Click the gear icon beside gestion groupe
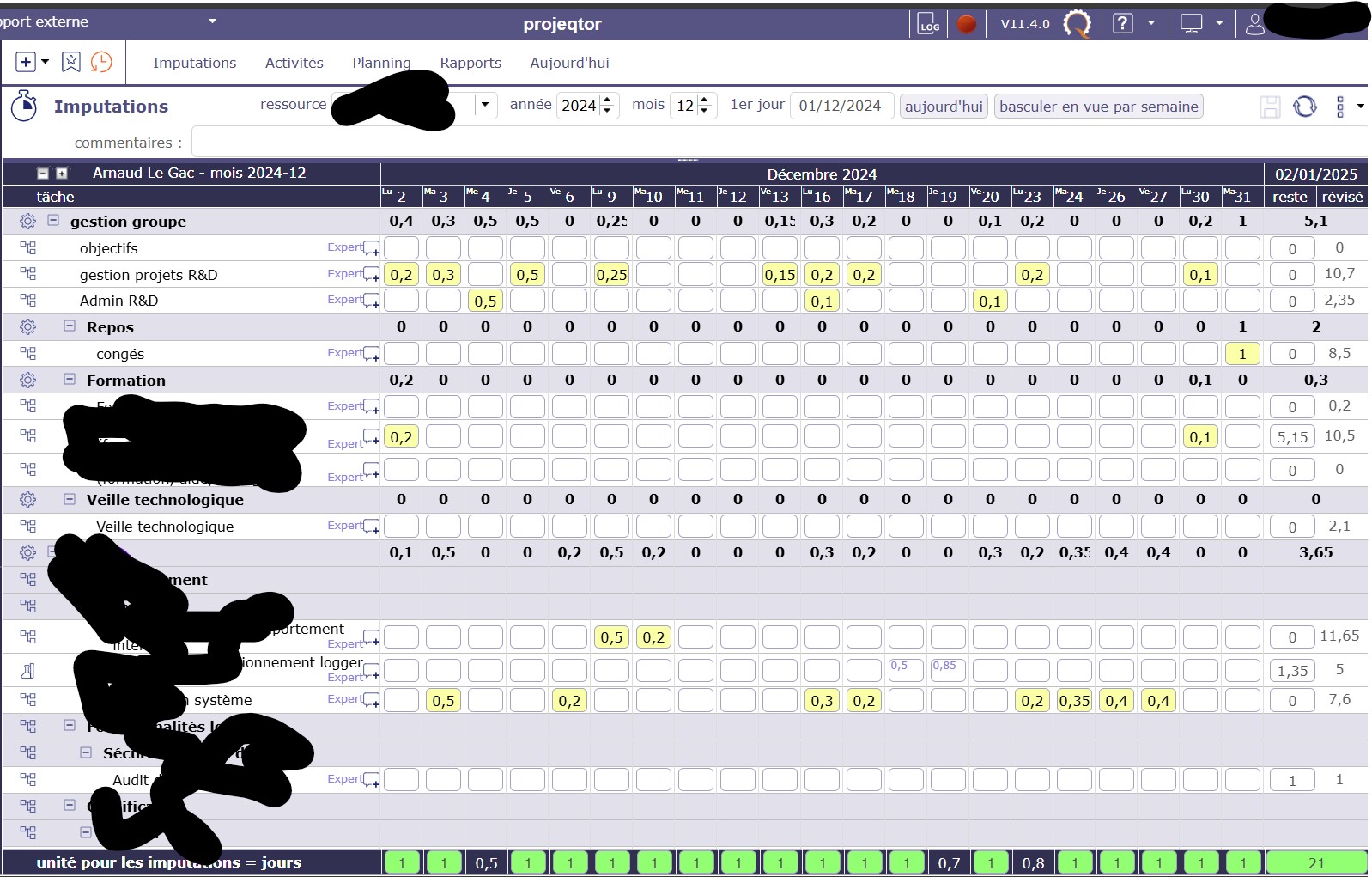Screen dimensions: 1372x877 pos(27,222)
